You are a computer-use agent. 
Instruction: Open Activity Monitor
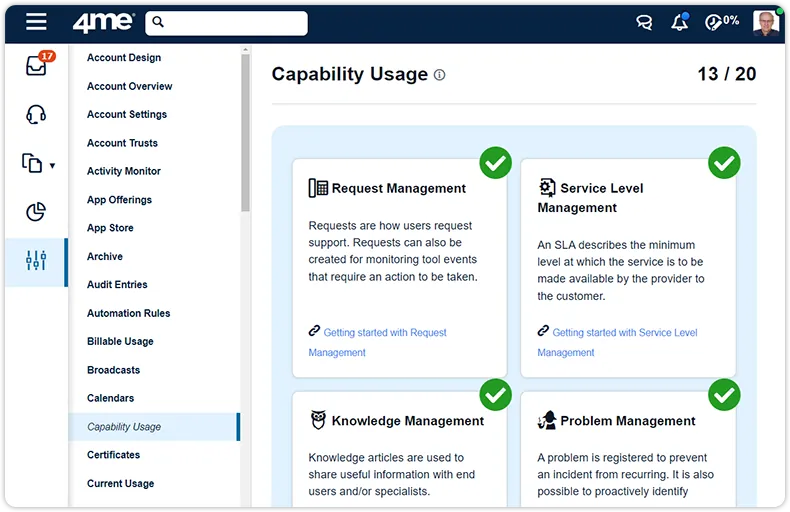coord(124,171)
